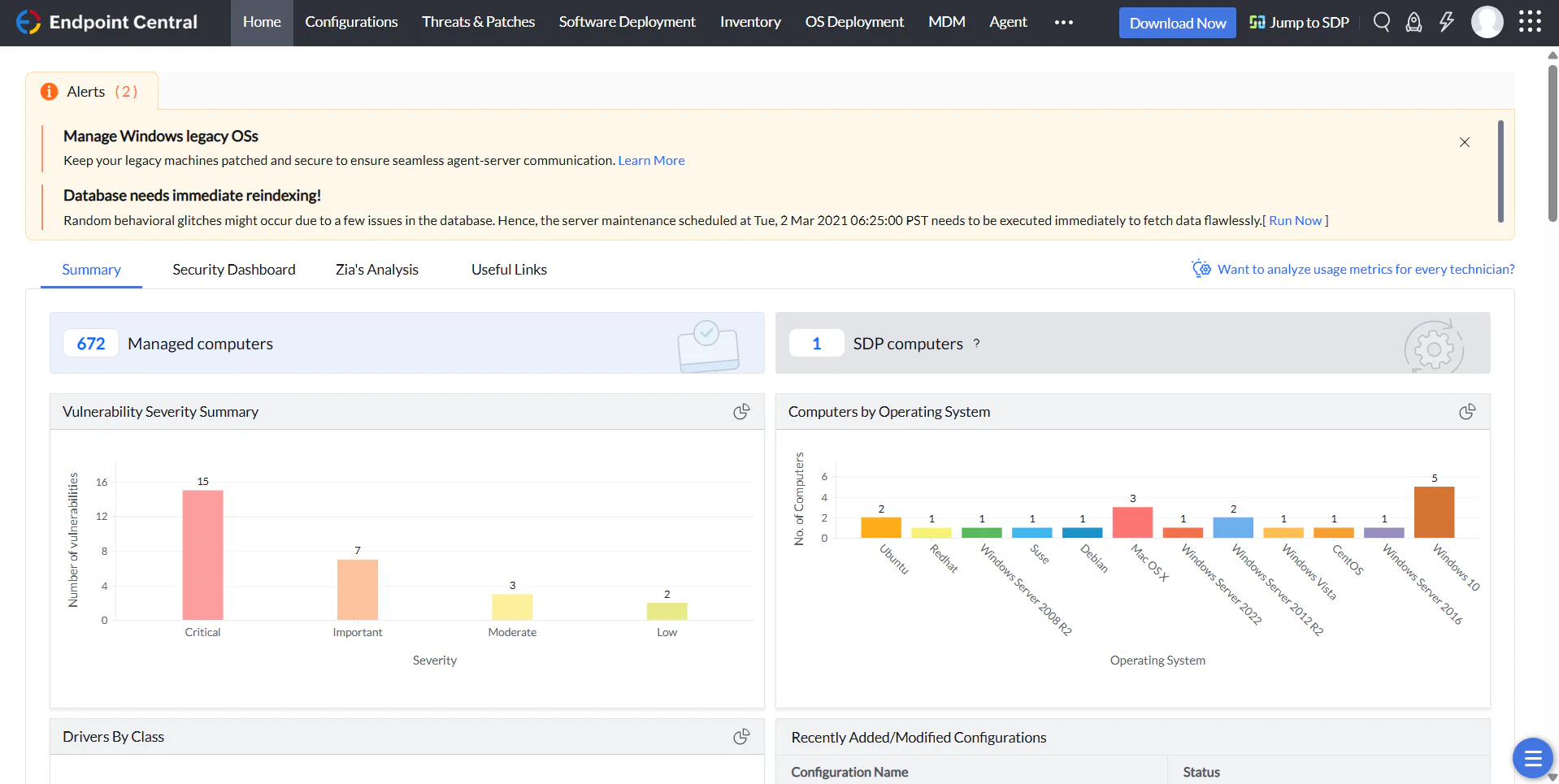
Task: Open Software Deployment menu
Action: tap(628, 23)
